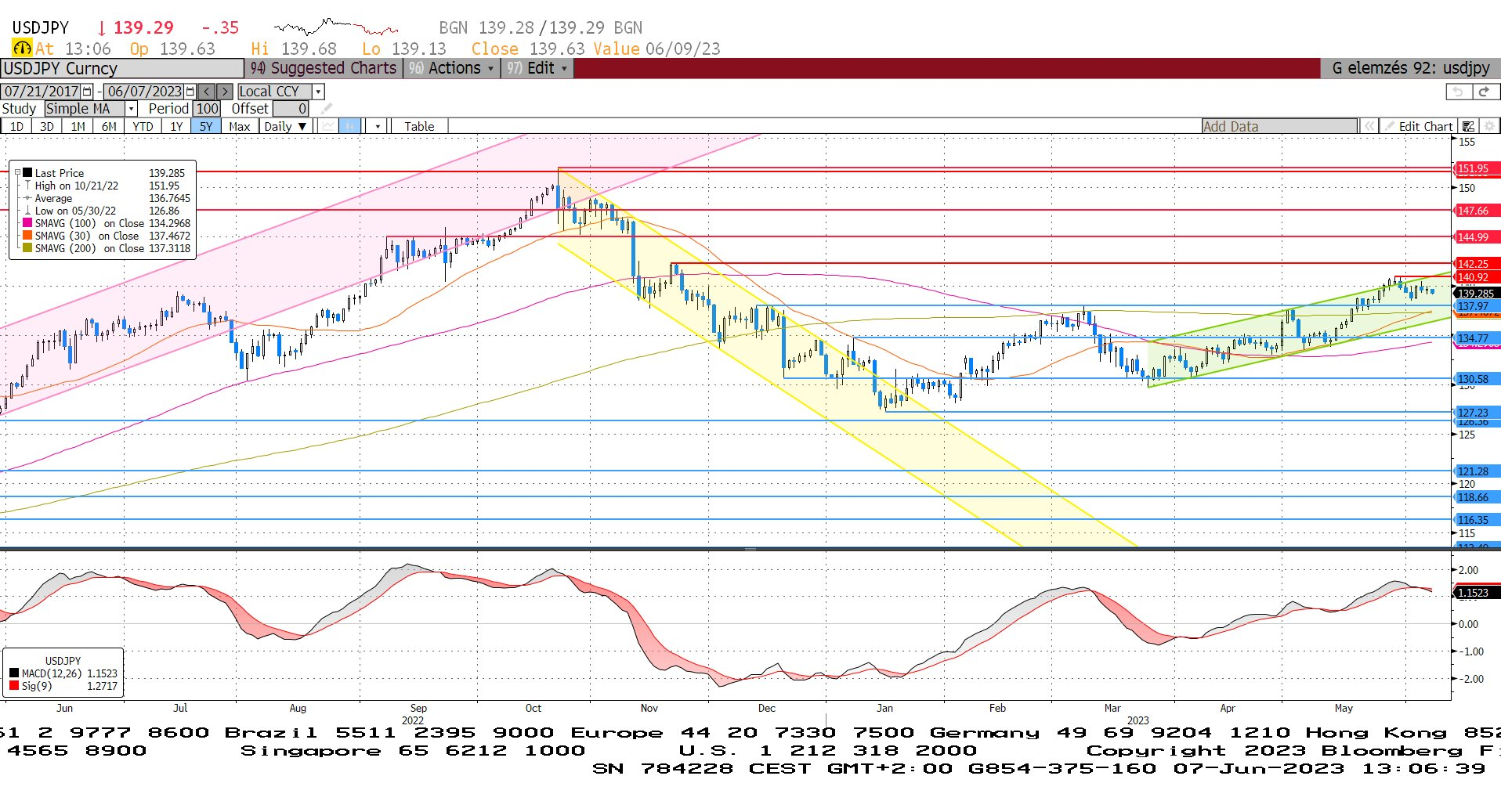Select the 5Y range tab

tap(206, 126)
